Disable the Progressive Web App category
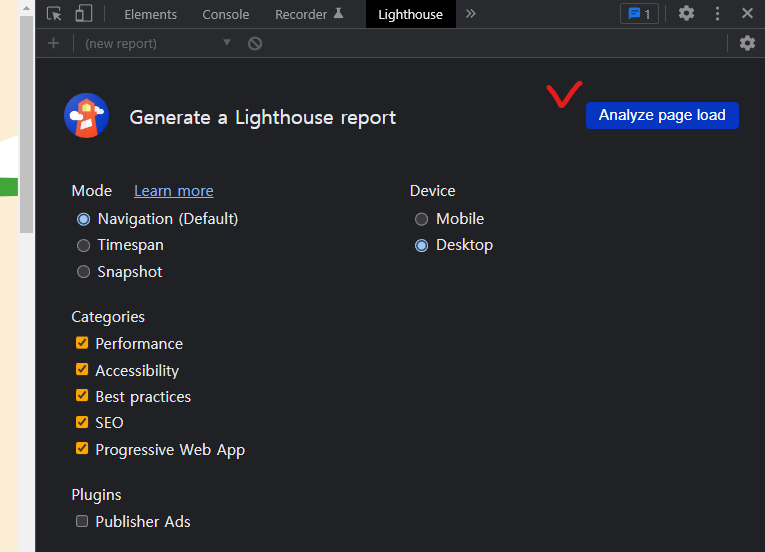The width and height of the screenshot is (765, 552). [82, 448]
